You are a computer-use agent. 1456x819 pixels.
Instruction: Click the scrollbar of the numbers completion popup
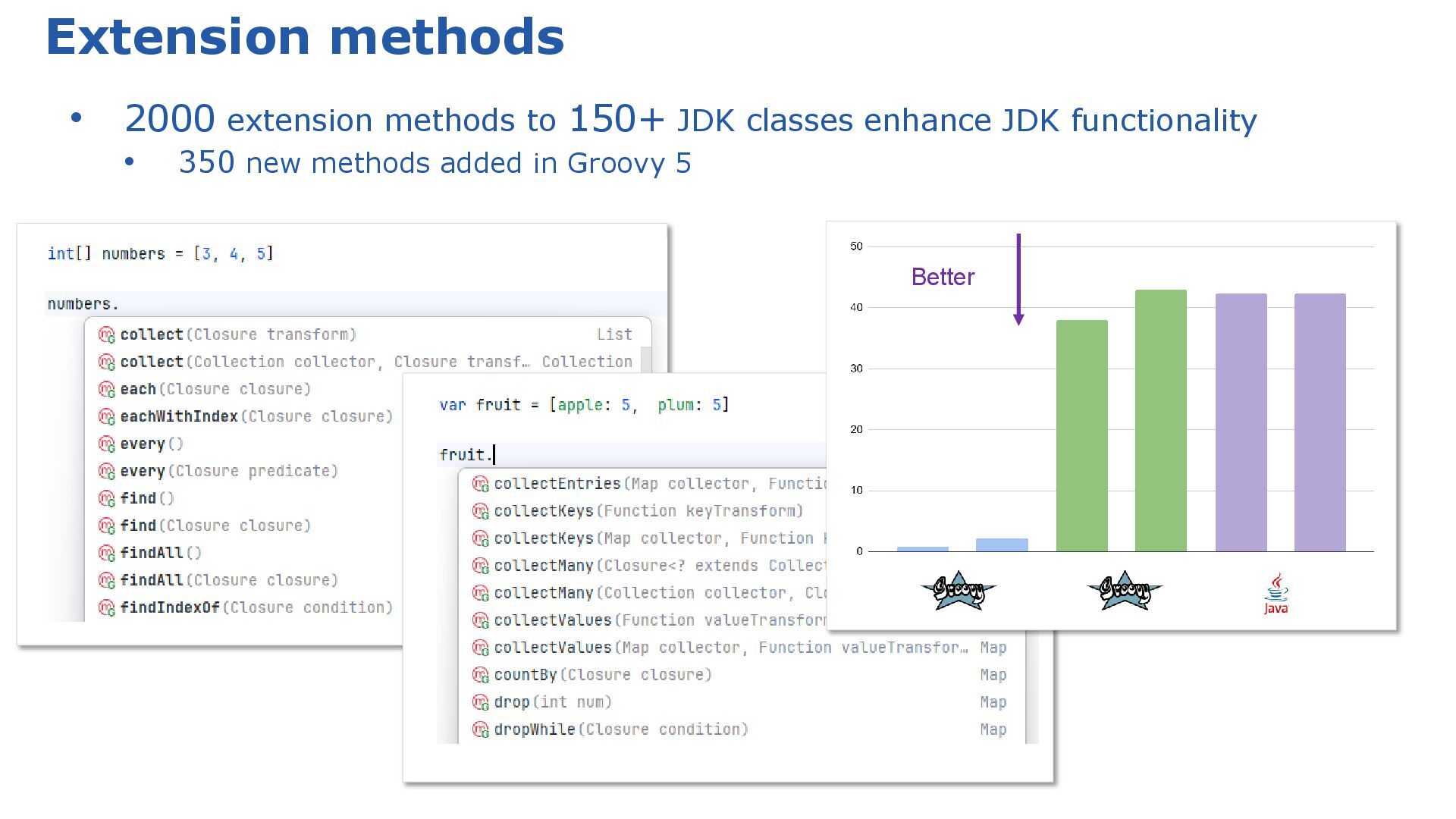pyautogui.click(x=646, y=358)
